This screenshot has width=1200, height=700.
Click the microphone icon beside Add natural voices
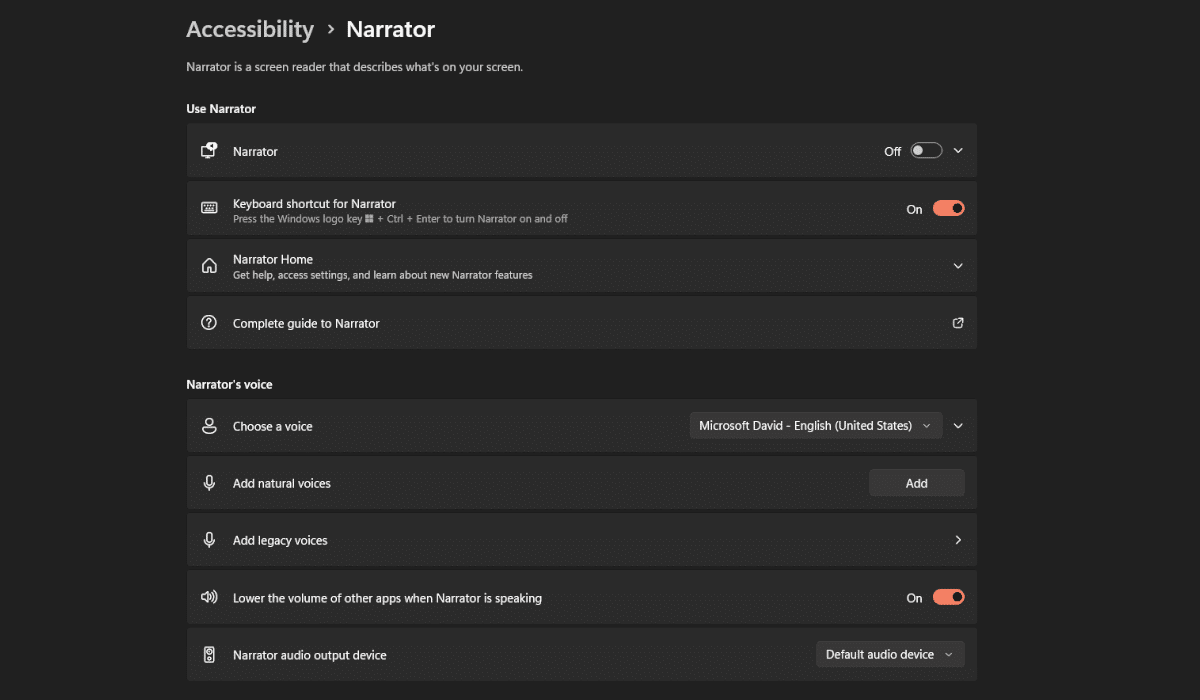(x=209, y=483)
